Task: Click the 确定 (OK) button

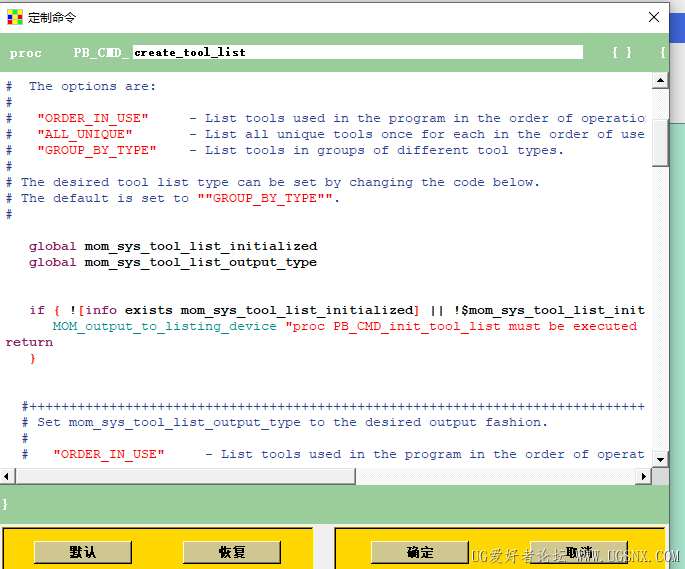Action: point(420,552)
